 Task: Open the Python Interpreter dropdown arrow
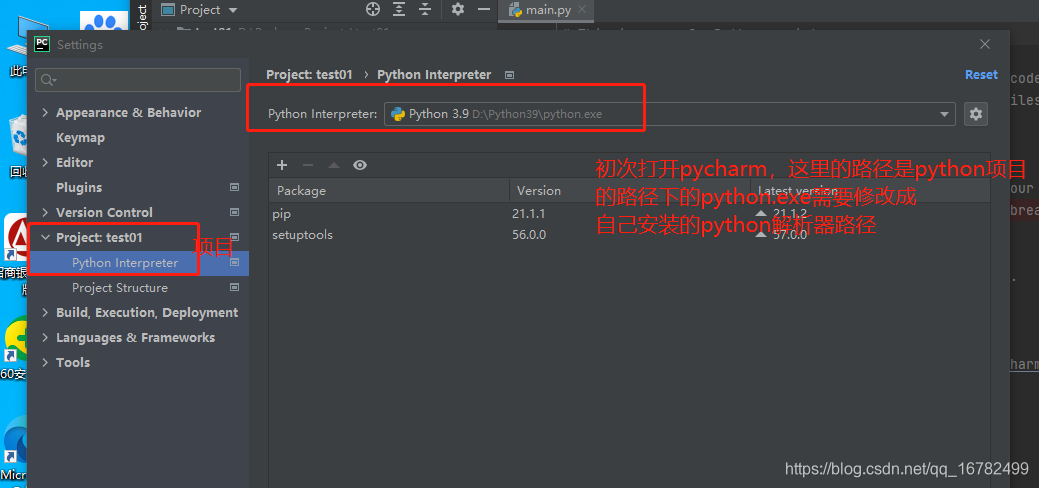[x=944, y=115]
